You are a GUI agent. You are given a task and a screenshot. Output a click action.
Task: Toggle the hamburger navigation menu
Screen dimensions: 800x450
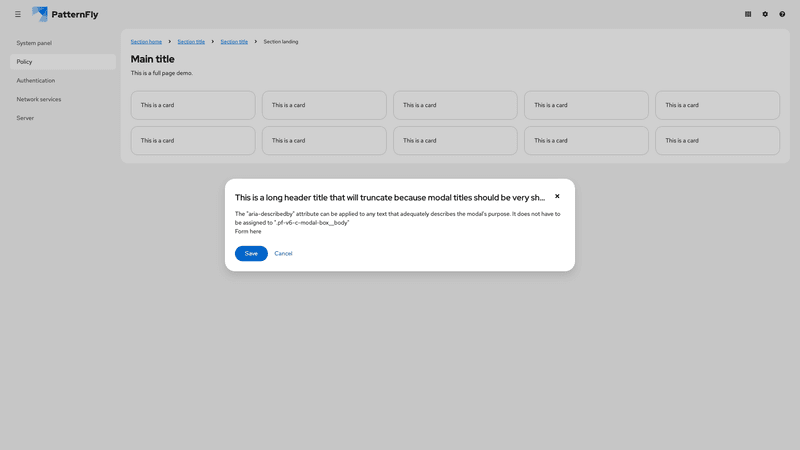tap(18, 14)
